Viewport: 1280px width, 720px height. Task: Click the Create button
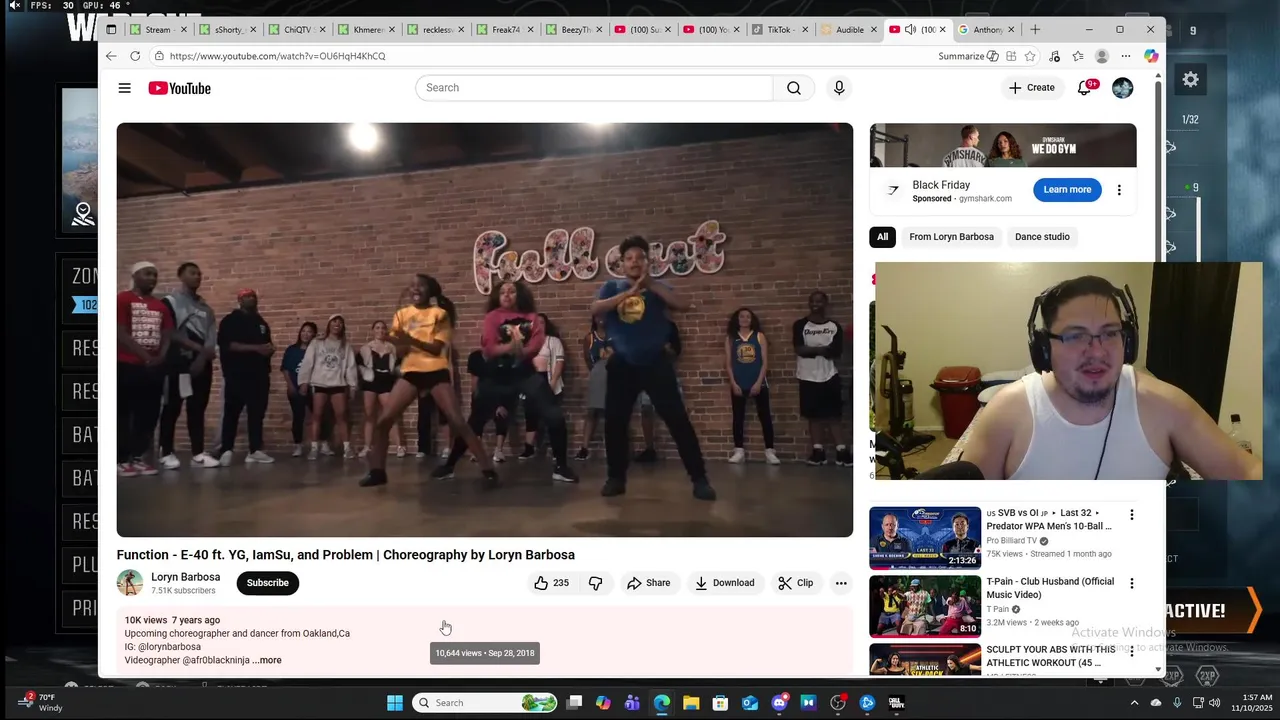tap(1031, 88)
